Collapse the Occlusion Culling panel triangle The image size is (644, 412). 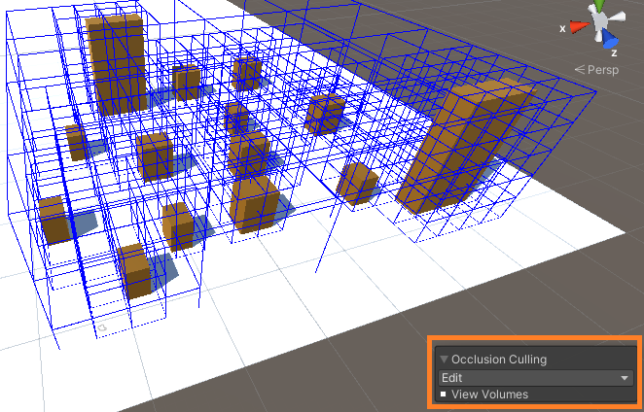443,359
